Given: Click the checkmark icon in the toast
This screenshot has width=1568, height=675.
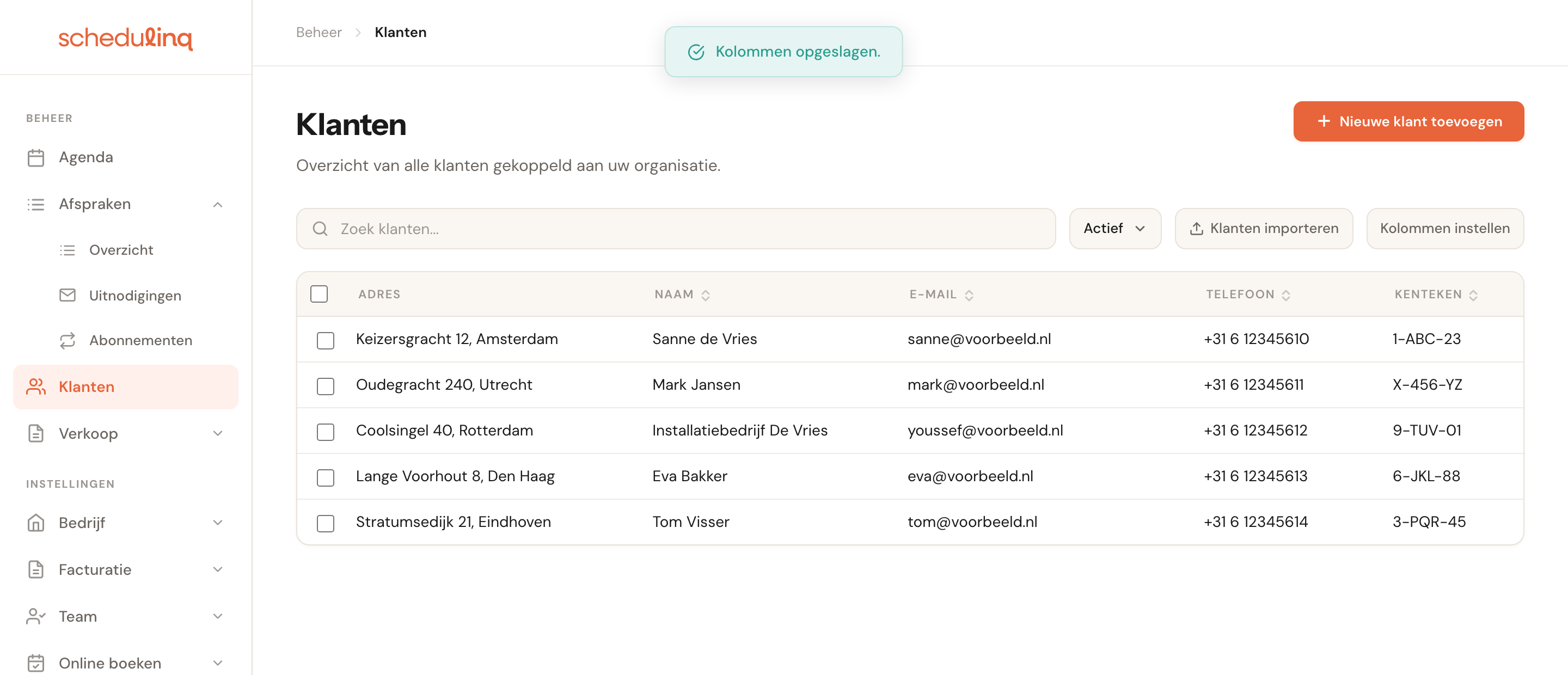Looking at the screenshot, I should 696,52.
